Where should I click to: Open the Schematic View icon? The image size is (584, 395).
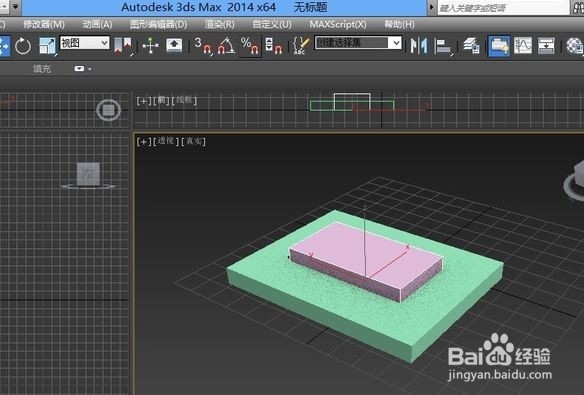point(546,46)
